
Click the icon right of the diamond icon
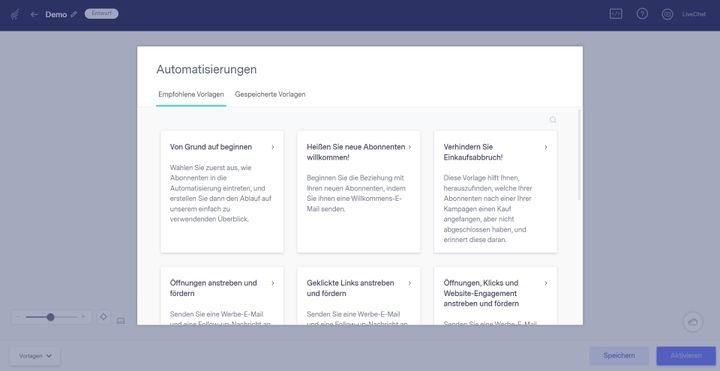pos(121,320)
